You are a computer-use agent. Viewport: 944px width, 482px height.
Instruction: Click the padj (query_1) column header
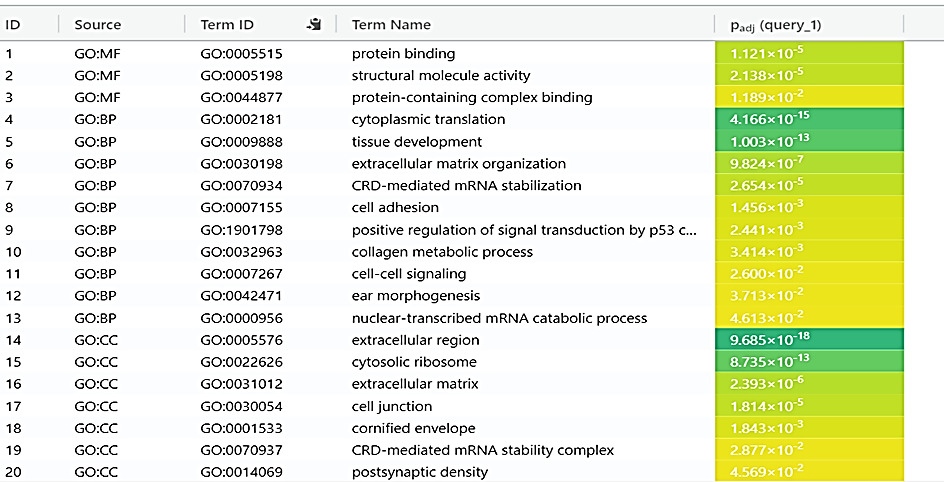click(776, 24)
